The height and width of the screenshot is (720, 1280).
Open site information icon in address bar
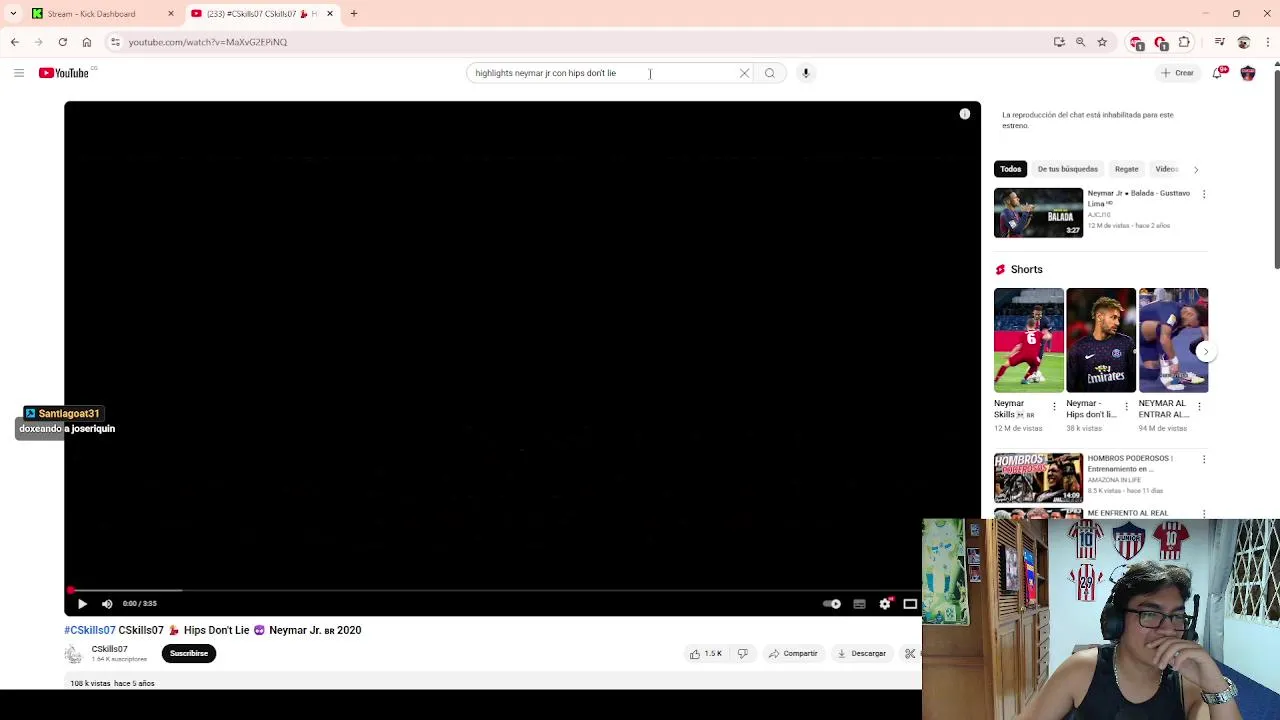pos(116,42)
